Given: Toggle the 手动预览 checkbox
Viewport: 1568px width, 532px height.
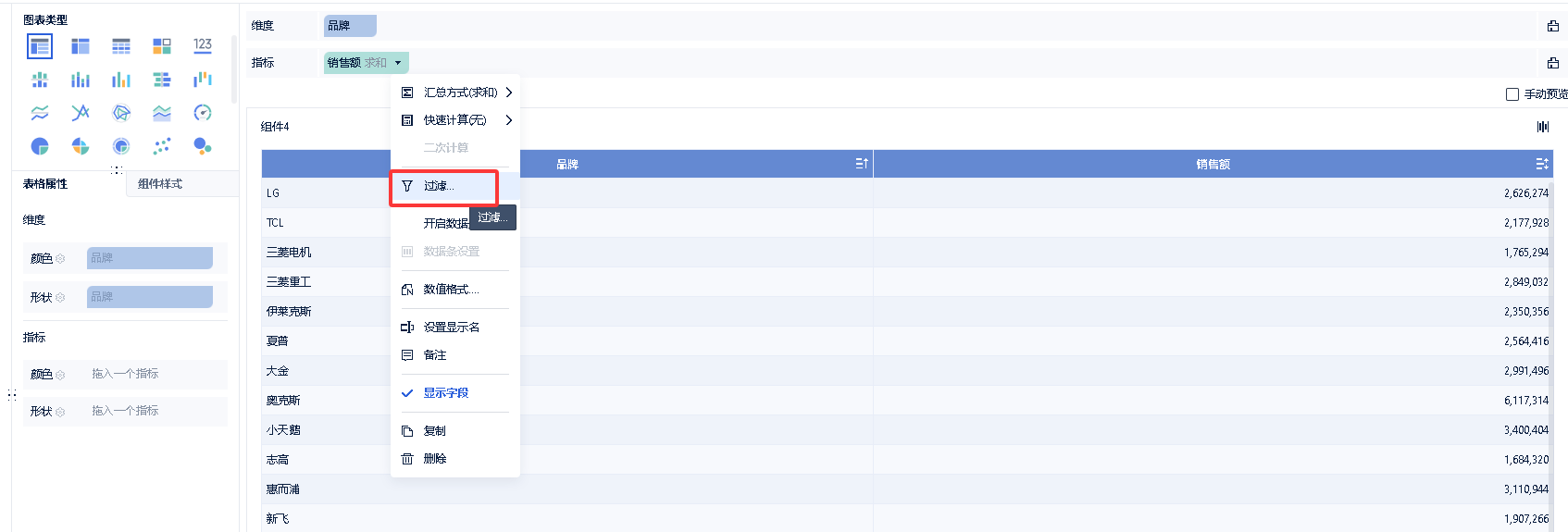Looking at the screenshot, I should [1512, 94].
